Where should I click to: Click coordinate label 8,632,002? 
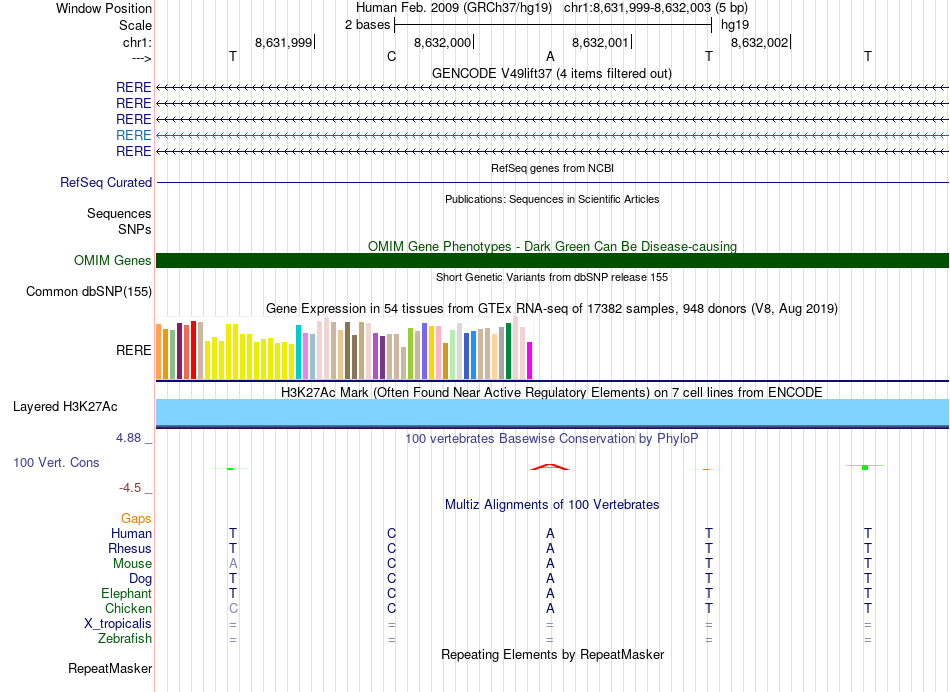pos(760,42)
